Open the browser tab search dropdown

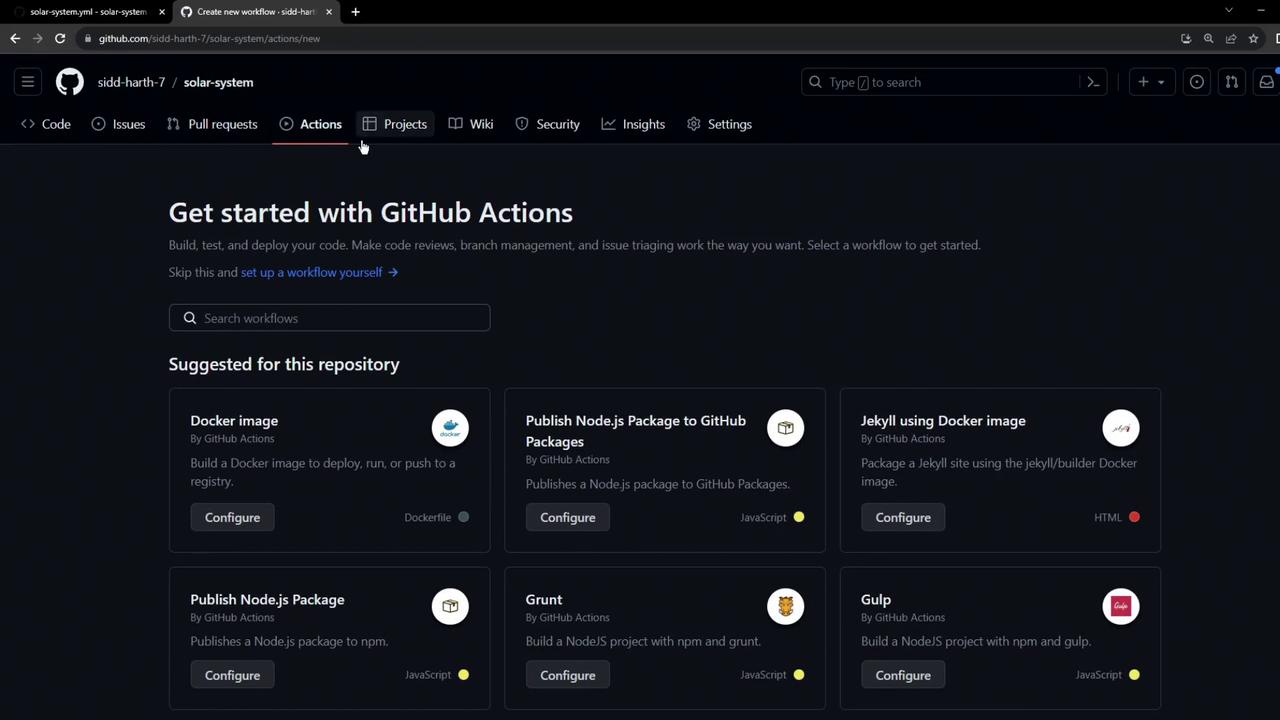point(1229,11)
